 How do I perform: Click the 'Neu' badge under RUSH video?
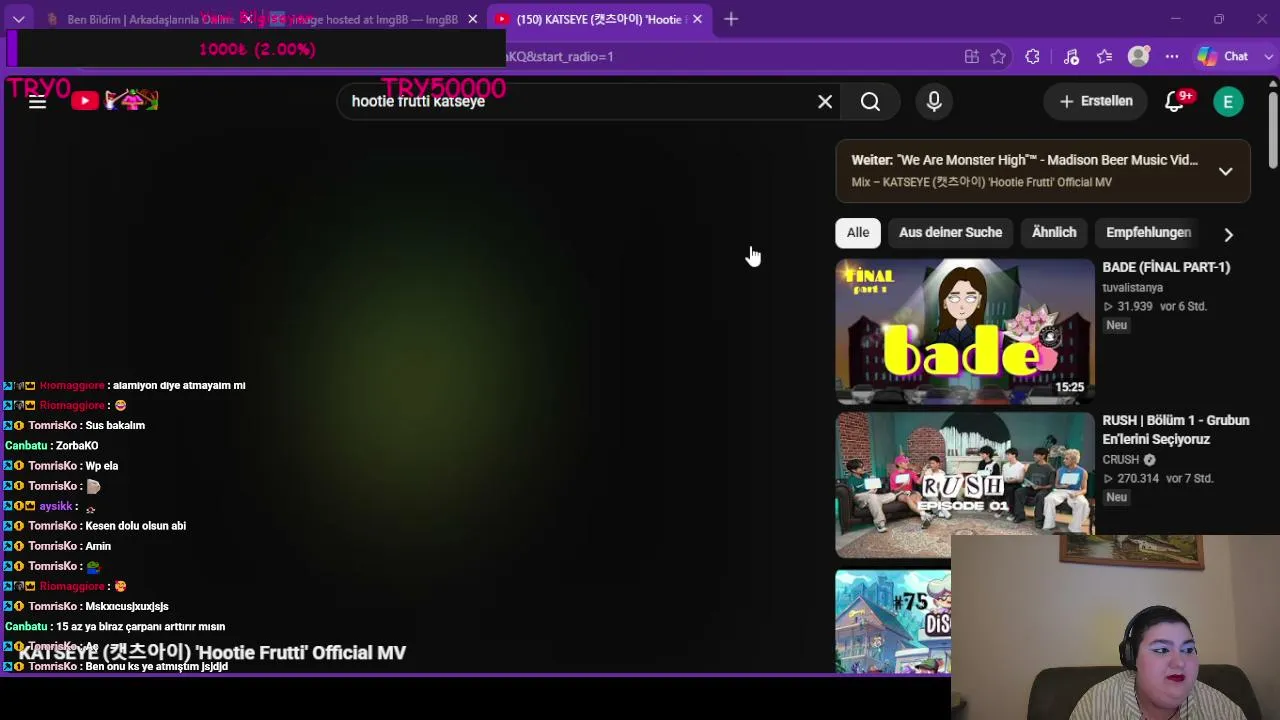coord(1116,497)
